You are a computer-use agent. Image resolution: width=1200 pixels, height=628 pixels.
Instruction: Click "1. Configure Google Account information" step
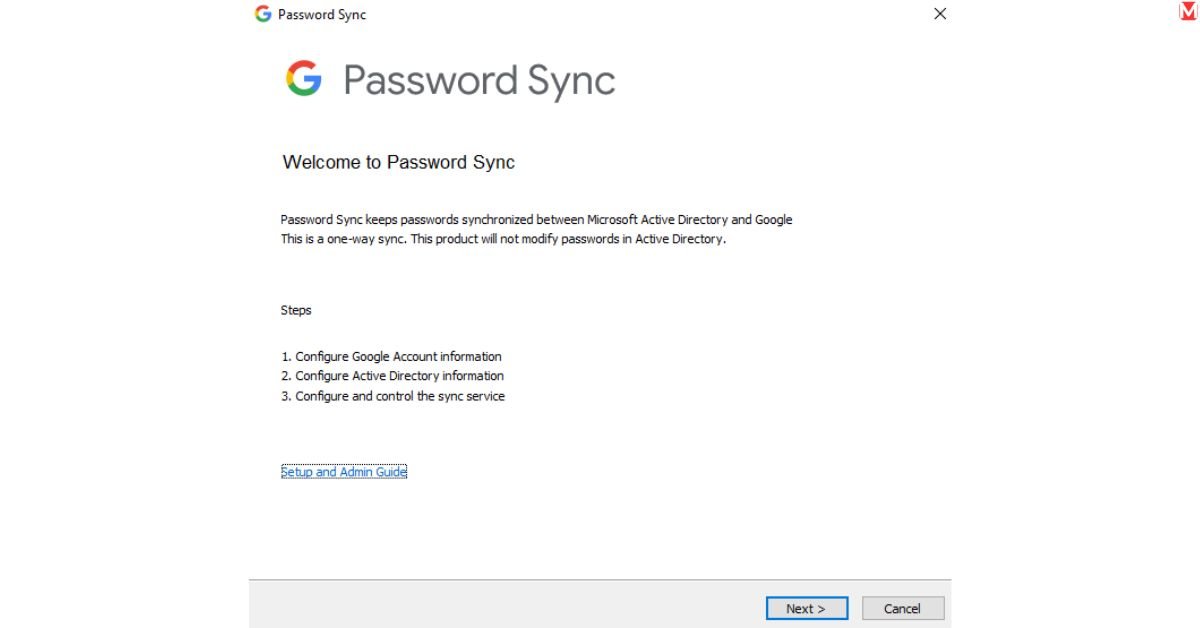point(391,356)
